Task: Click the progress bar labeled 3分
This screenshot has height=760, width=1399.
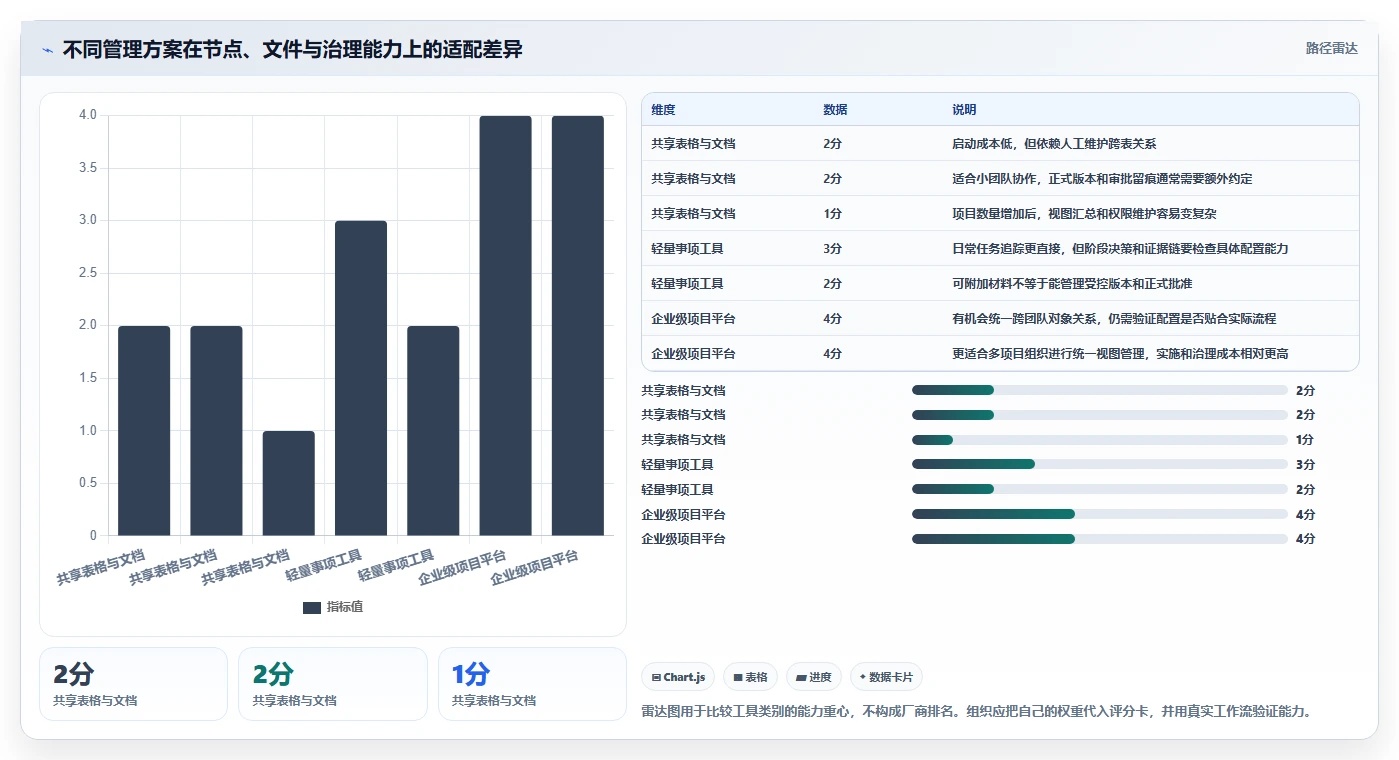Action: [1100, 465]
